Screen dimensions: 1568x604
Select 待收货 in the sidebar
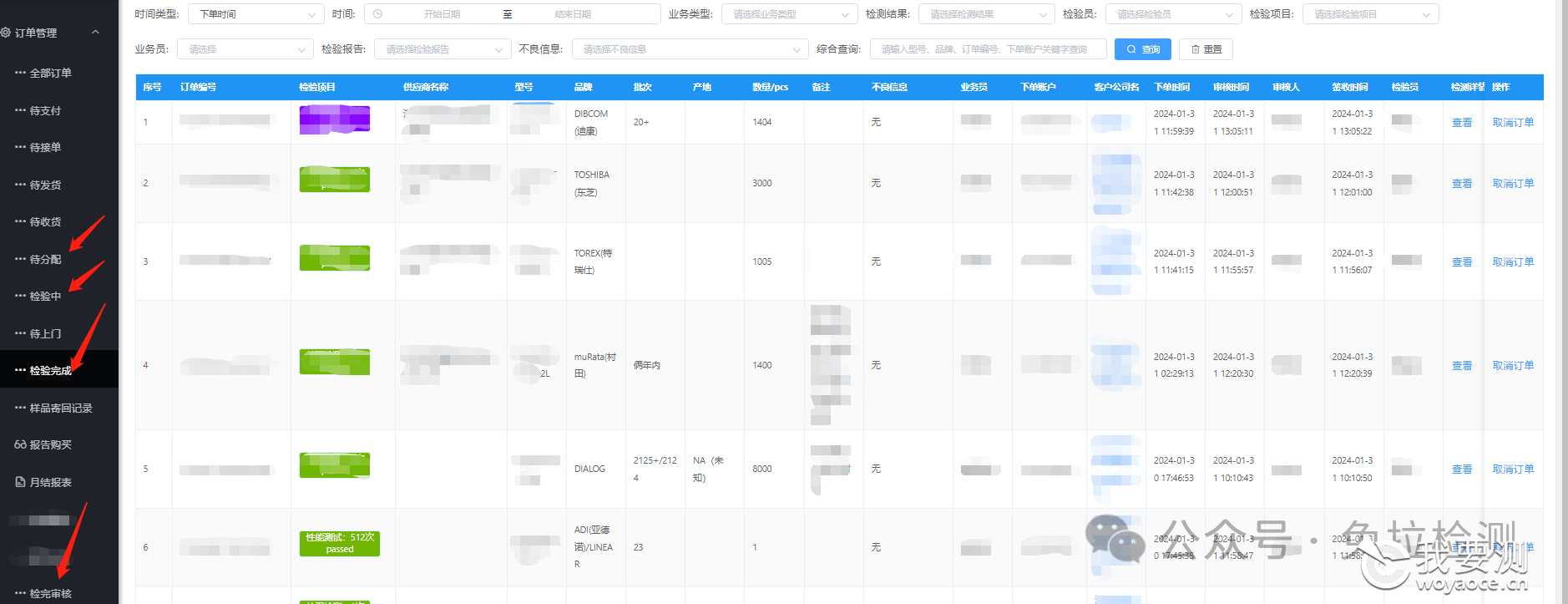point(45,222)
